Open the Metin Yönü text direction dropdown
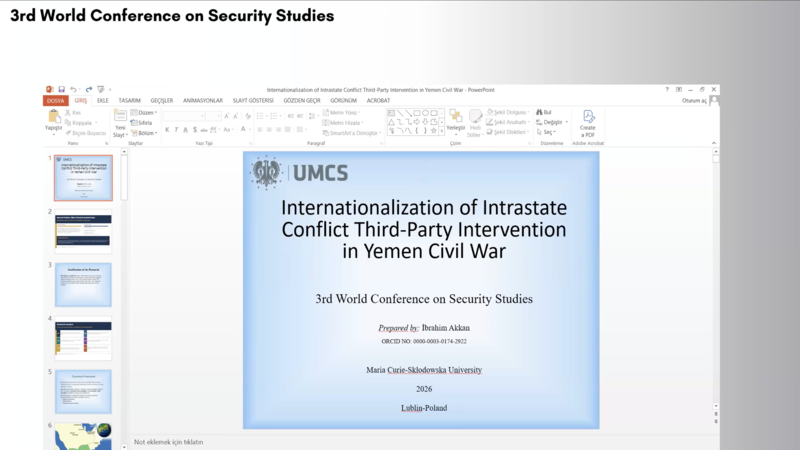 pyautogui.click(x=341, y=113)
